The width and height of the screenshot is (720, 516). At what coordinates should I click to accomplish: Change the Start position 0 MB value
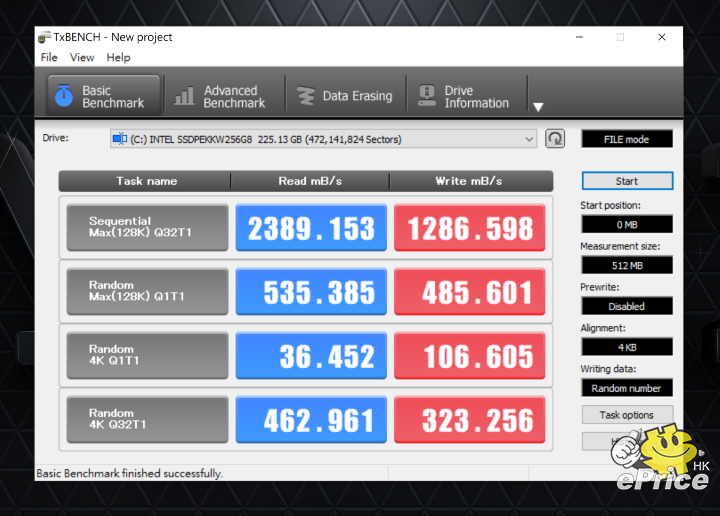[x=627, y=224]
